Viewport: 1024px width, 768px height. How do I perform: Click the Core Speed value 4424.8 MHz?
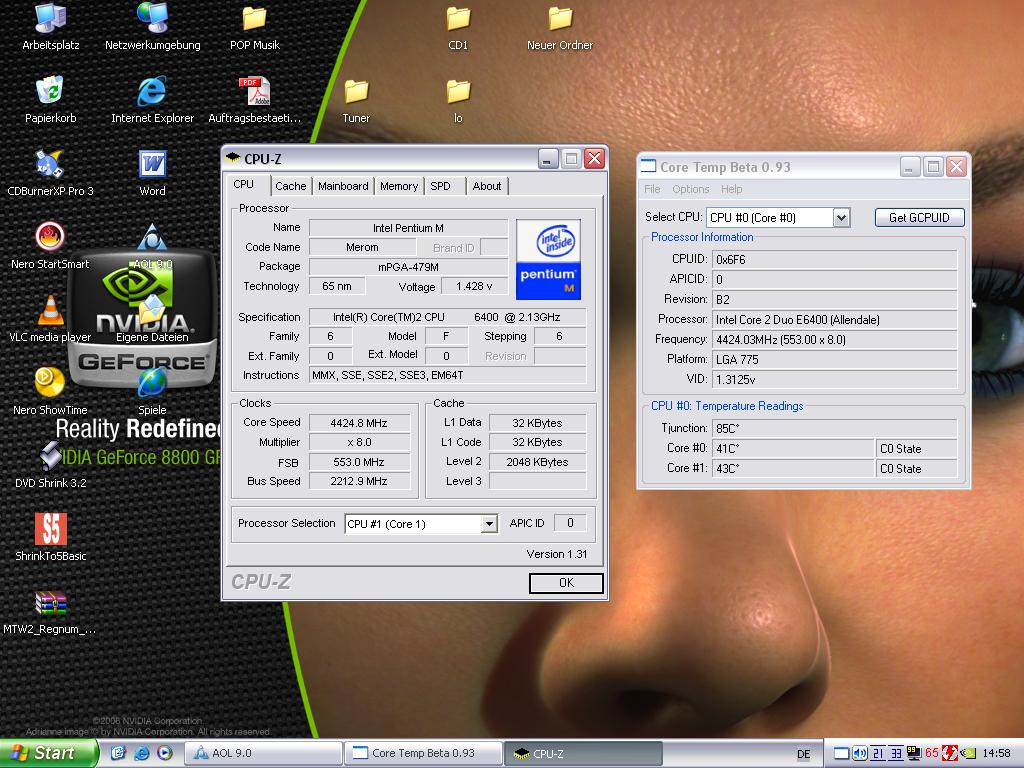359,423
